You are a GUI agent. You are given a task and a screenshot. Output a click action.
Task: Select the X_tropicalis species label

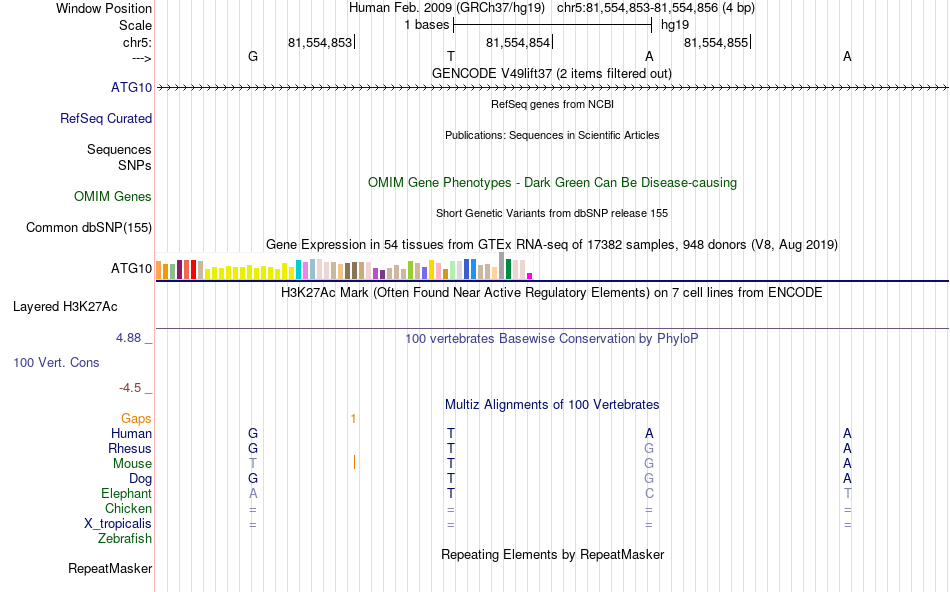pos(118,524)
